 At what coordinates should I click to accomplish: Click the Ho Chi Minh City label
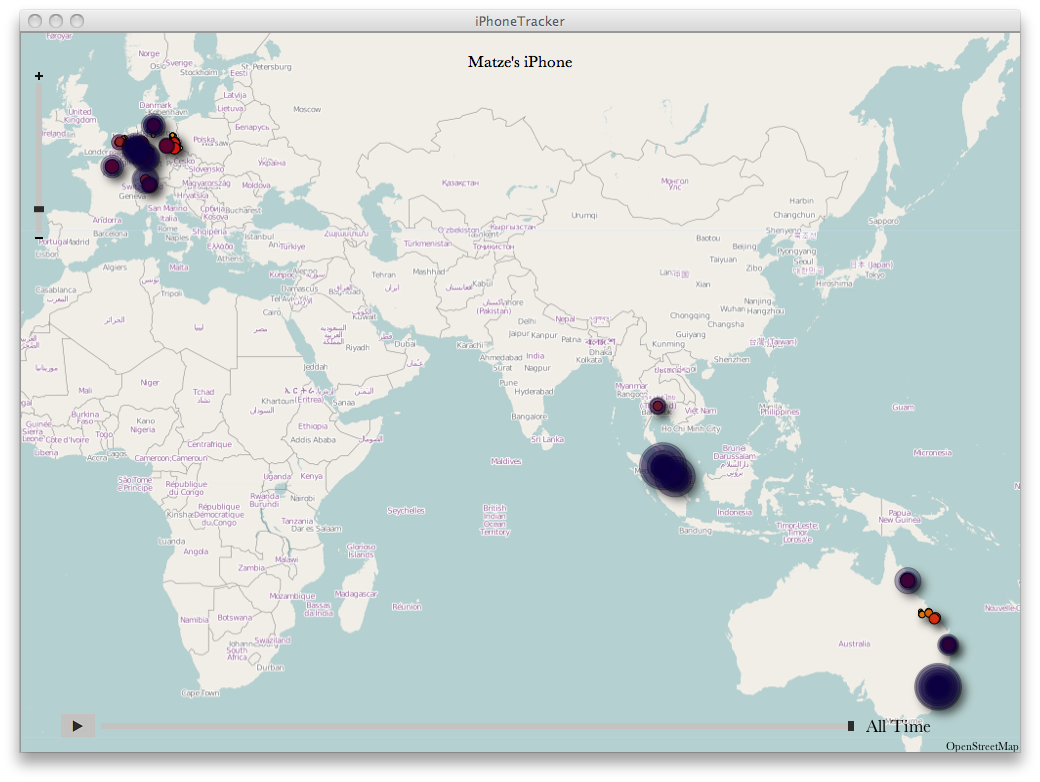point(690,428)
